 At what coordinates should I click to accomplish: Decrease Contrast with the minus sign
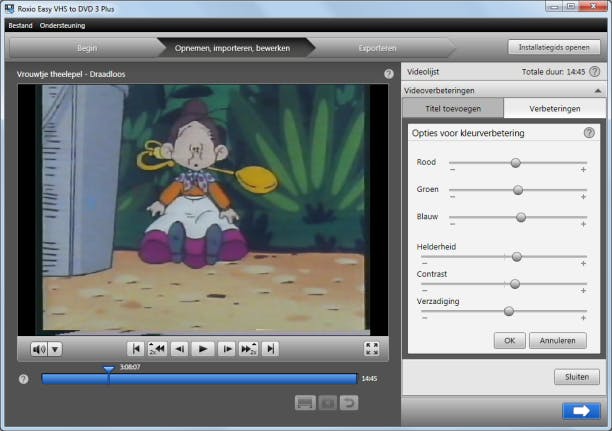pyautogui.click(x=425, y=291)
